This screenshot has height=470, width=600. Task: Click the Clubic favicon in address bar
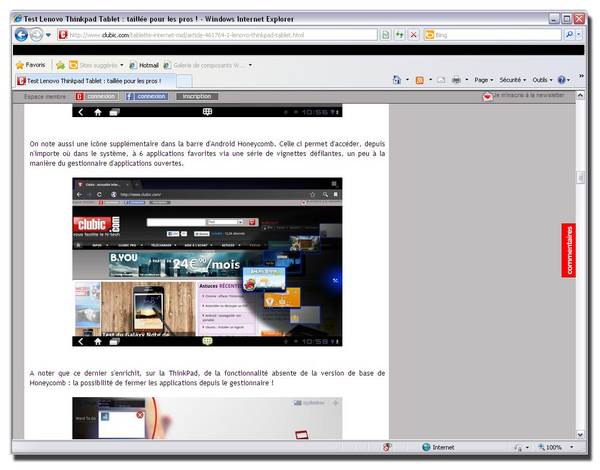coord(63,35)
